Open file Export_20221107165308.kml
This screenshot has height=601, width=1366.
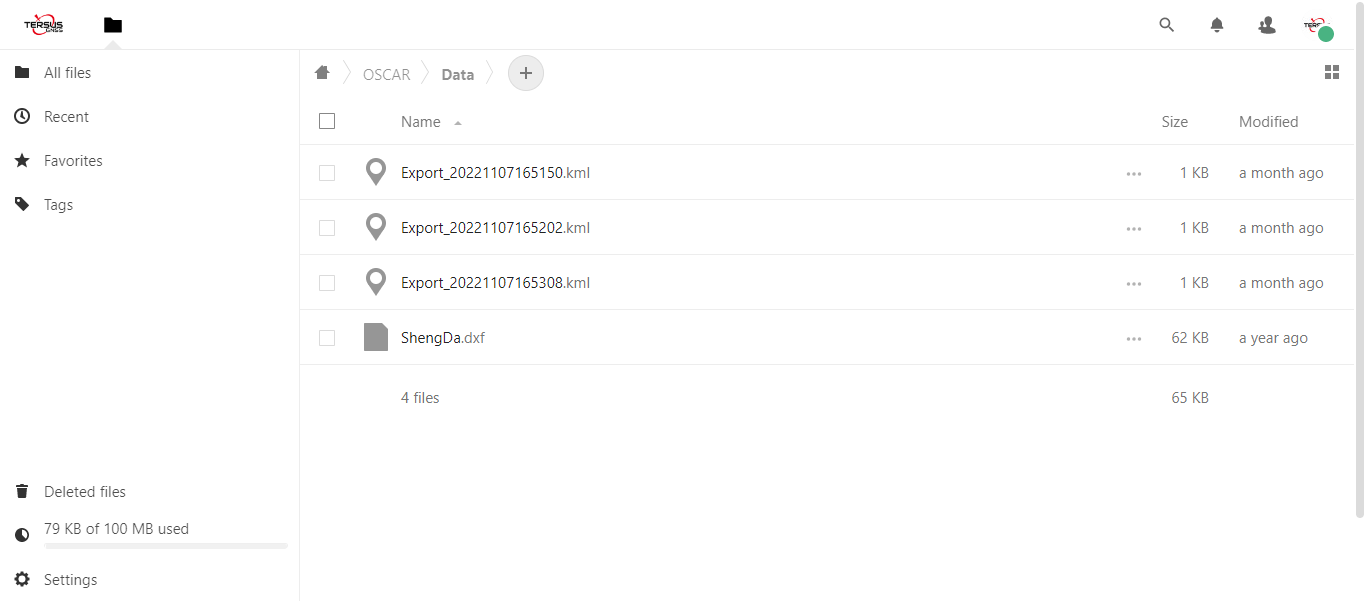coord(495,283)
